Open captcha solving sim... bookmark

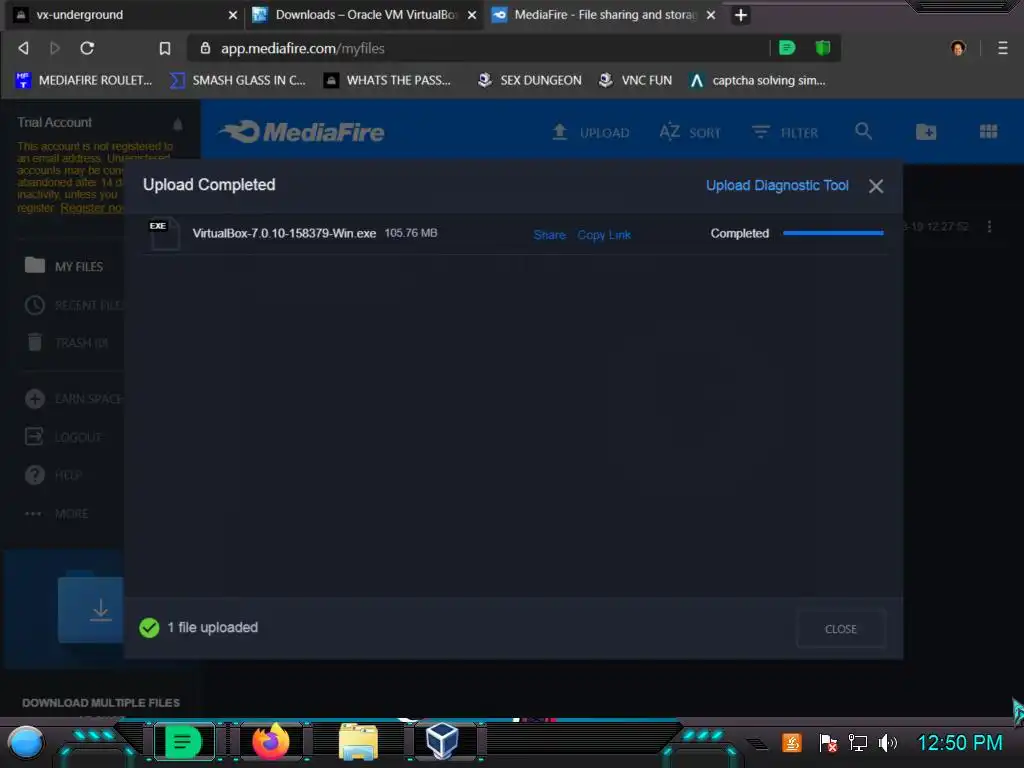pos(758,80)
